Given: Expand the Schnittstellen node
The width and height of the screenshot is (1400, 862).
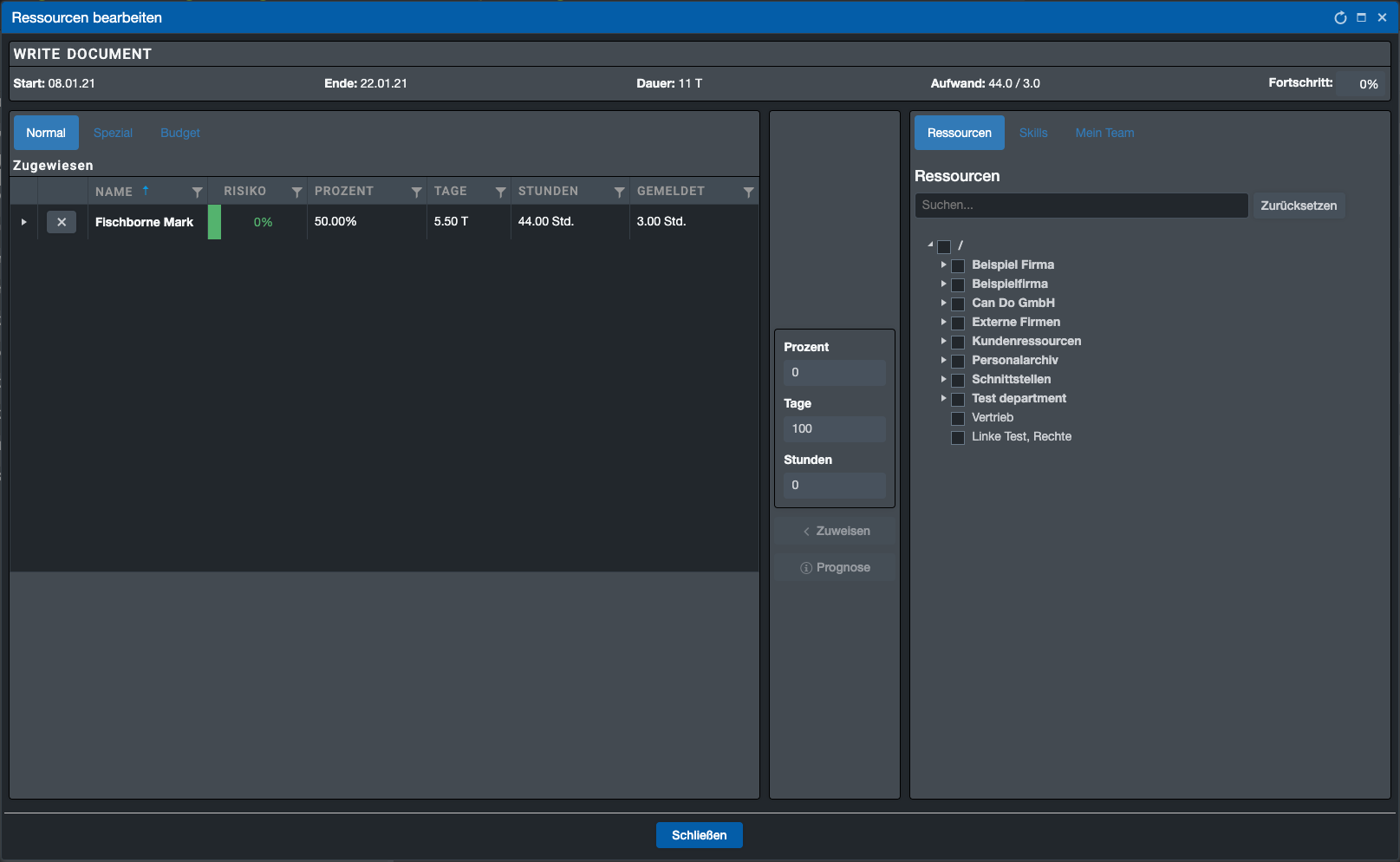Looking at the screenshot, I should click(944, 379).
